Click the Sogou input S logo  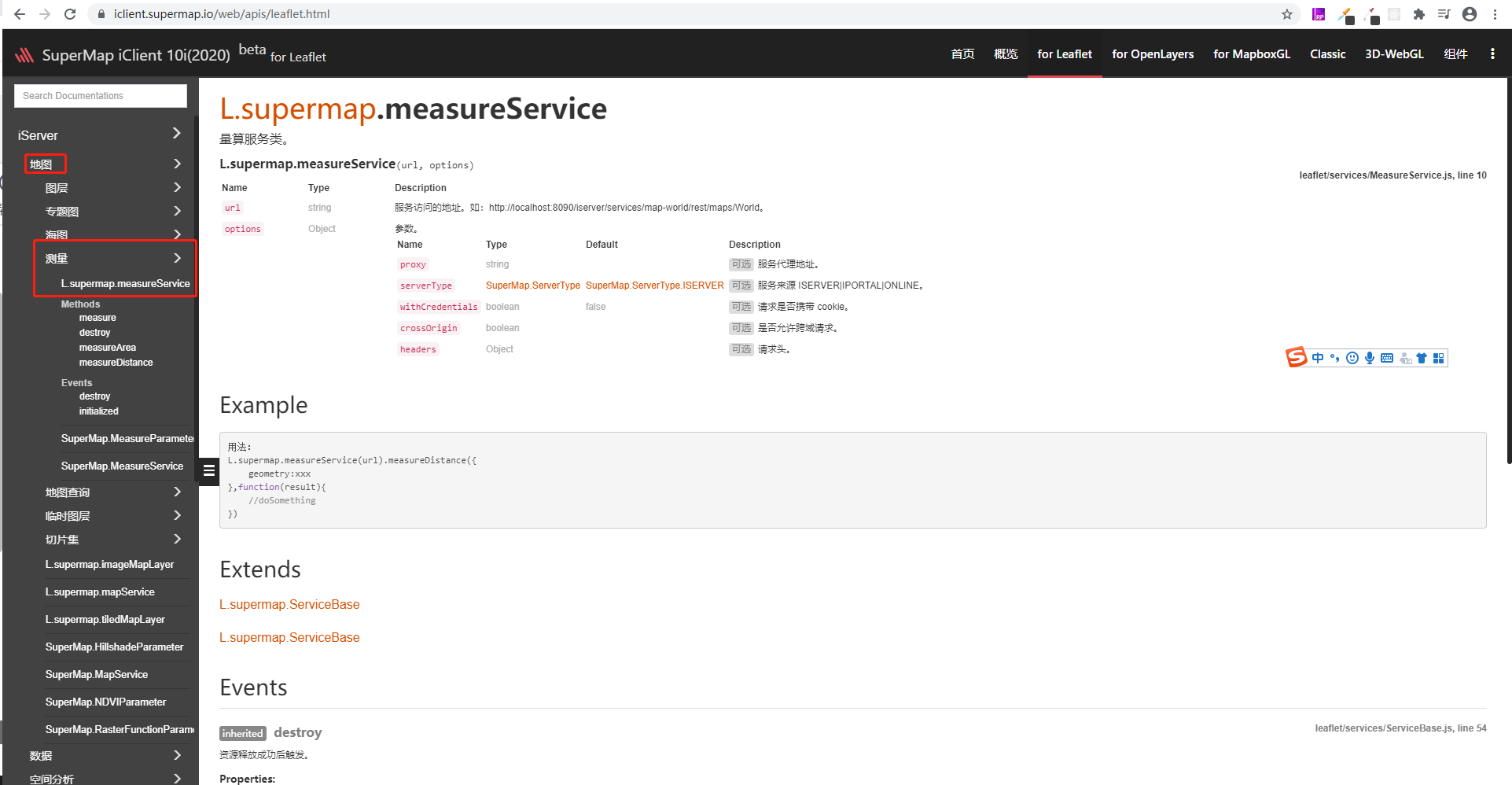pos(1296,357)
